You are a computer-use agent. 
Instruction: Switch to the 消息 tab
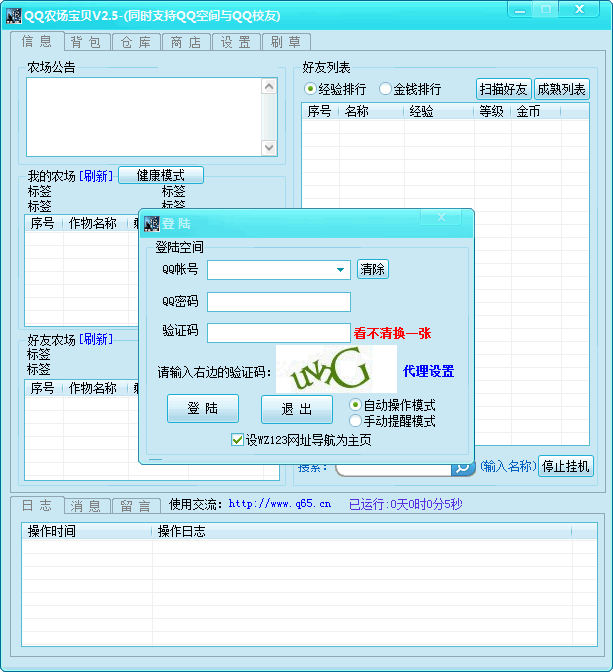coord(86,506)
